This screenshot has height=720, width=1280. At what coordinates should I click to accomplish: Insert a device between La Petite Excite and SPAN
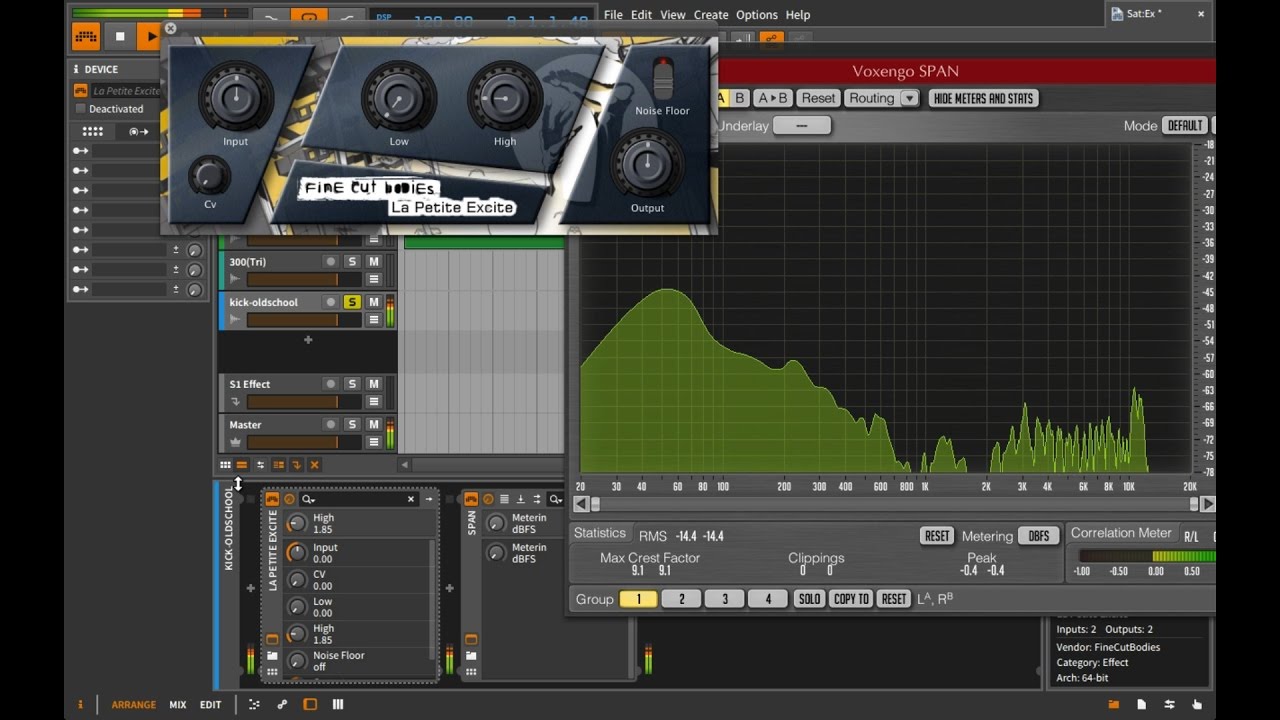(x=450, y=588)
